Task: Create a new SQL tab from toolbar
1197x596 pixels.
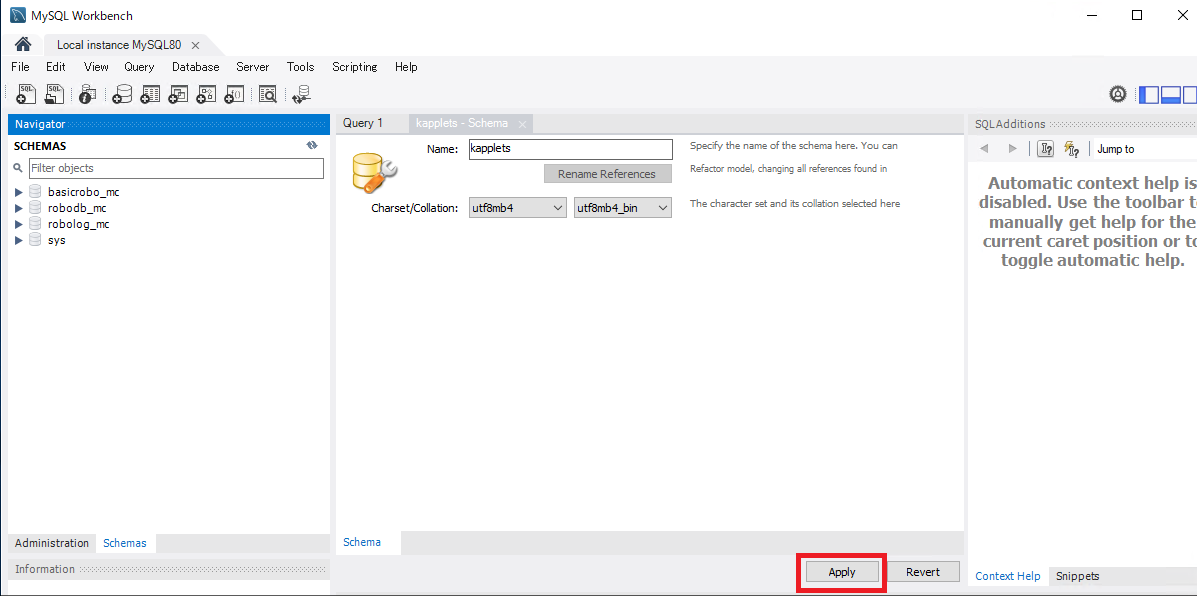Action: pyautogui.click(x=26, y=94)
